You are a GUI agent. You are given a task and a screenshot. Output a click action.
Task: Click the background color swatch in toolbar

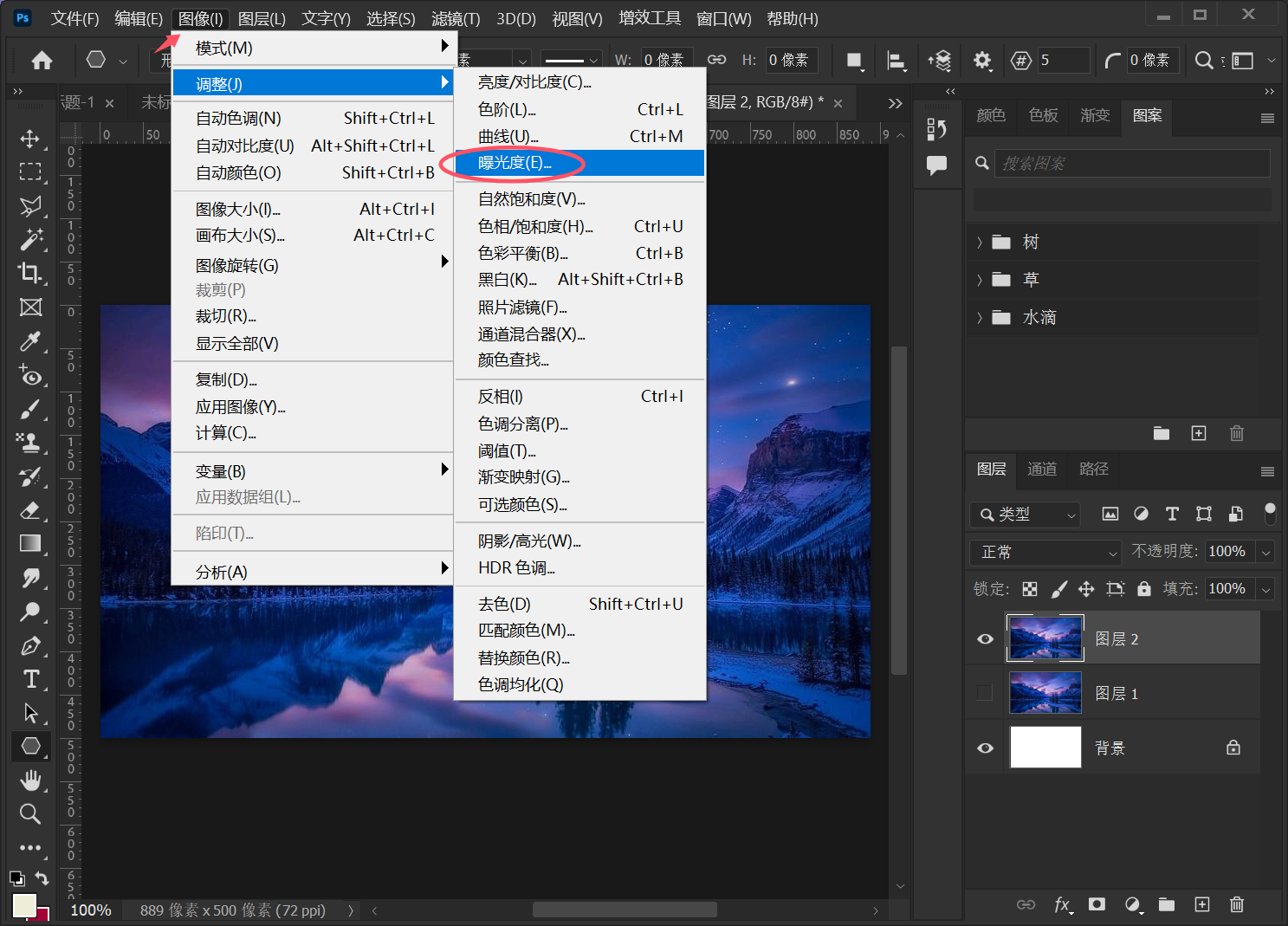[x=43, y=915]
